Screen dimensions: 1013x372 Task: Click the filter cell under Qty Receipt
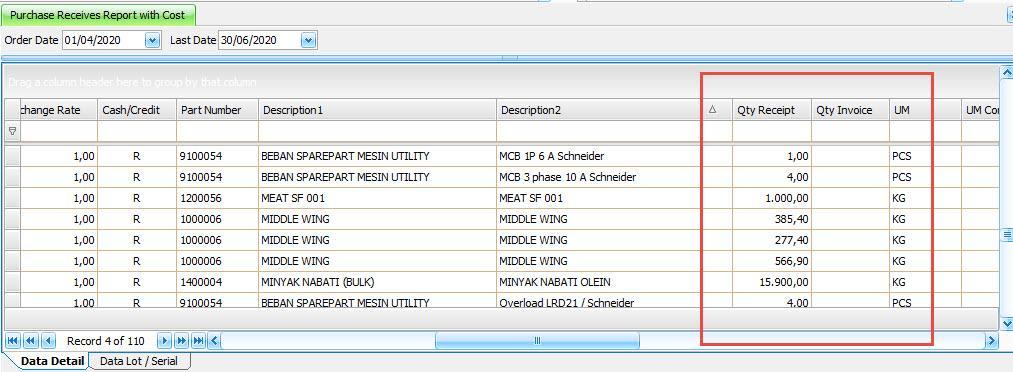coord(772,132)
